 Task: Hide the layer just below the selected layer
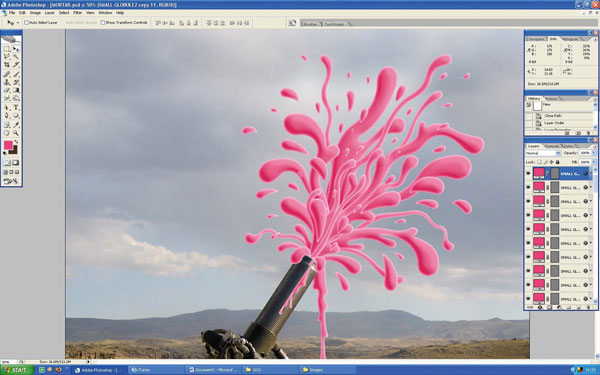[x=528, y=188]
